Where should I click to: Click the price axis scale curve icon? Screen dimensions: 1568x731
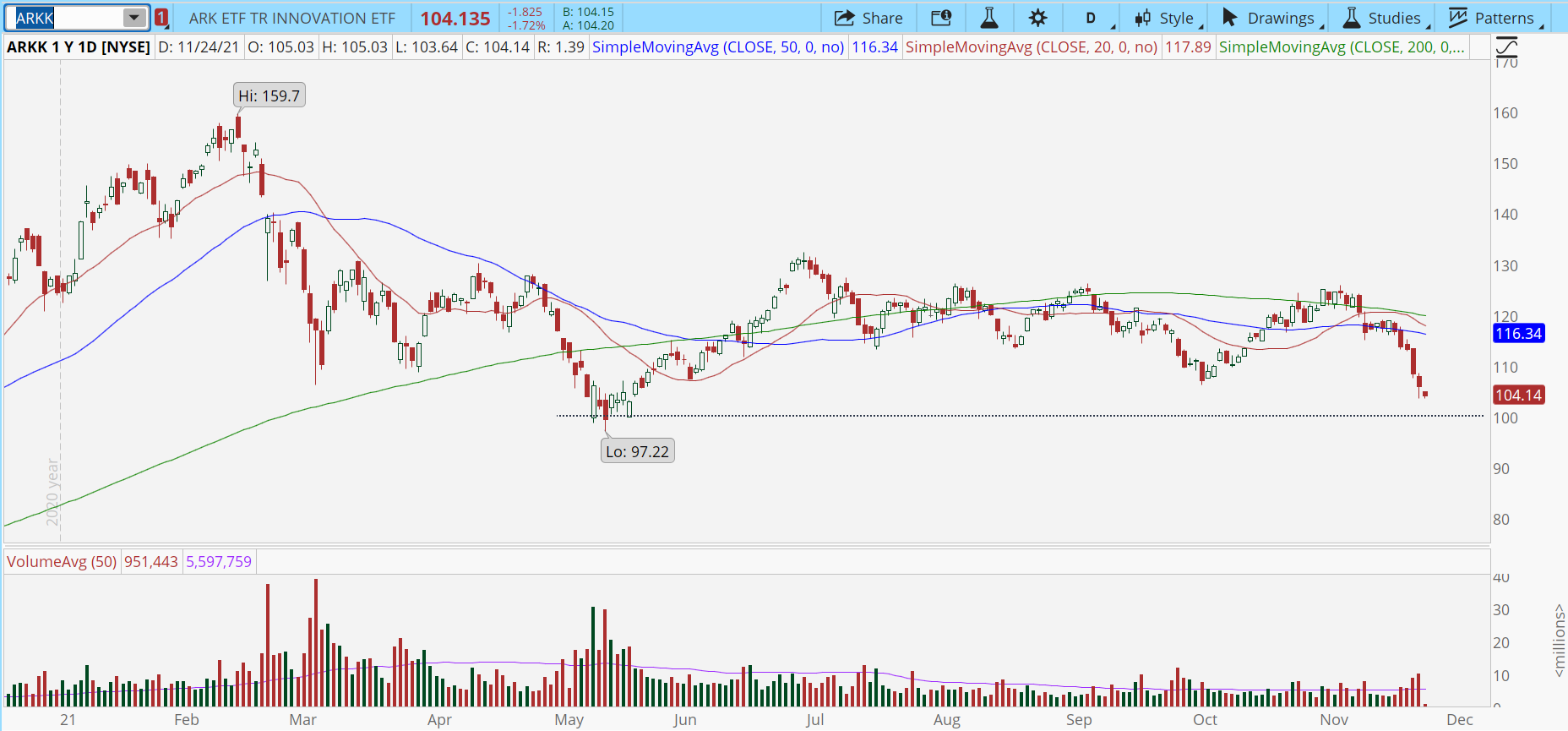(x=1506, y=47)
